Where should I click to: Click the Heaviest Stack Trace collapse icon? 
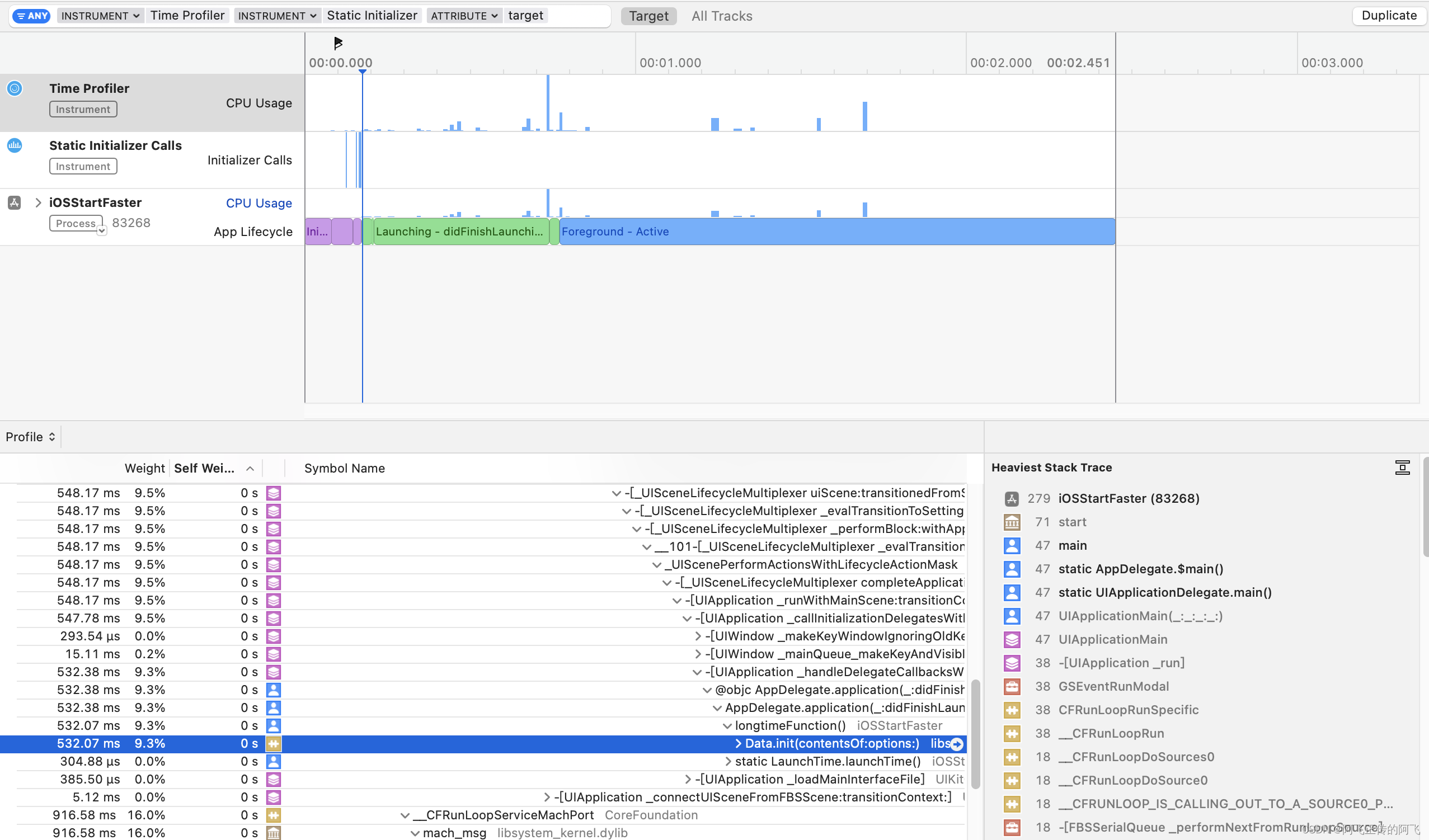(1402, 468)
